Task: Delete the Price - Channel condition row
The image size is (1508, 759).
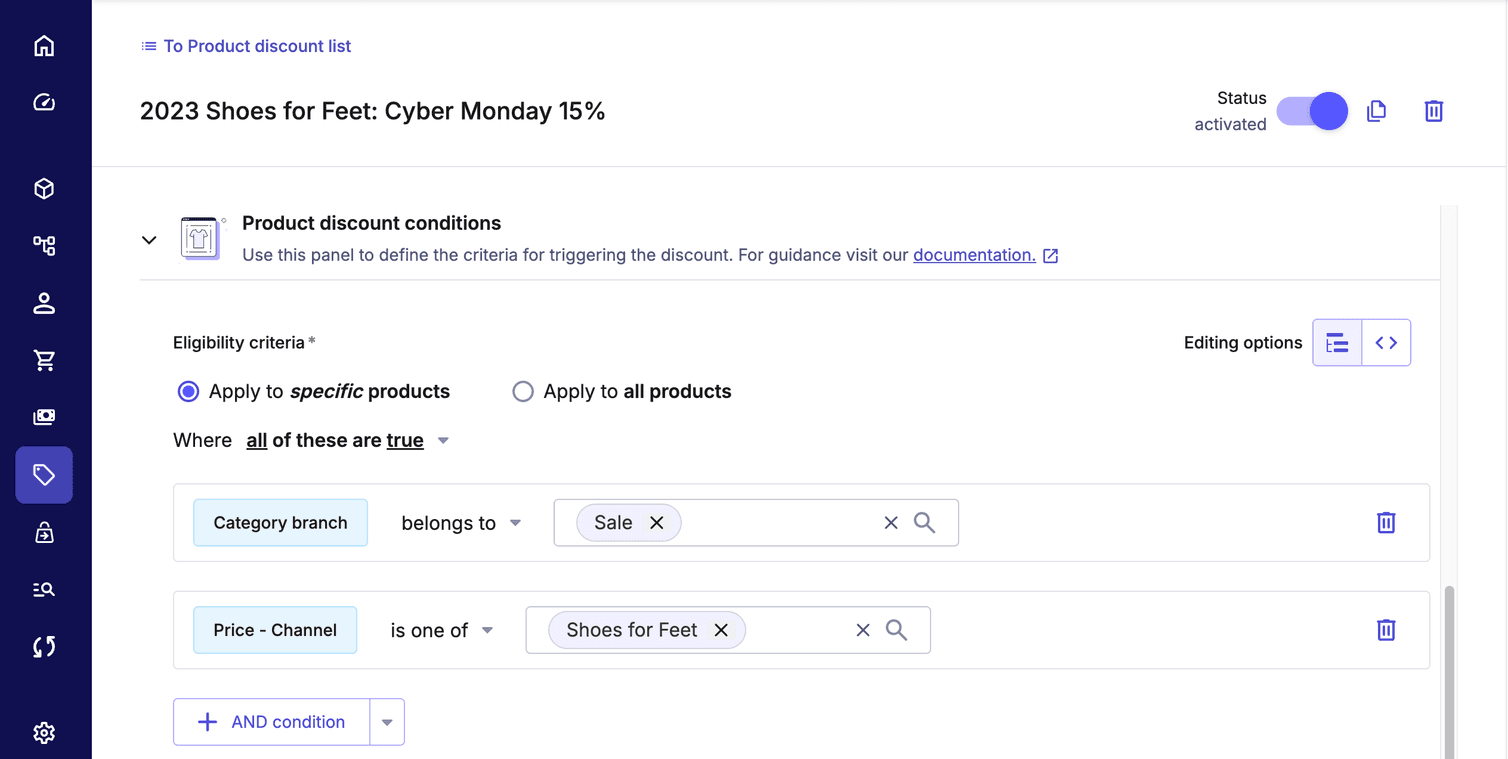Action: (x=1386, y=630)
